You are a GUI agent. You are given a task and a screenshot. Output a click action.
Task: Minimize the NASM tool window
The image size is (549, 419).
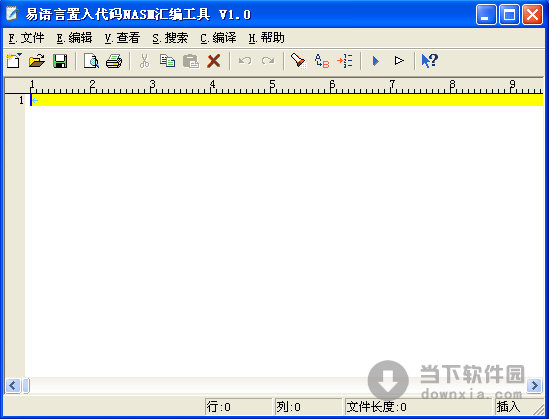click(486, 15)
